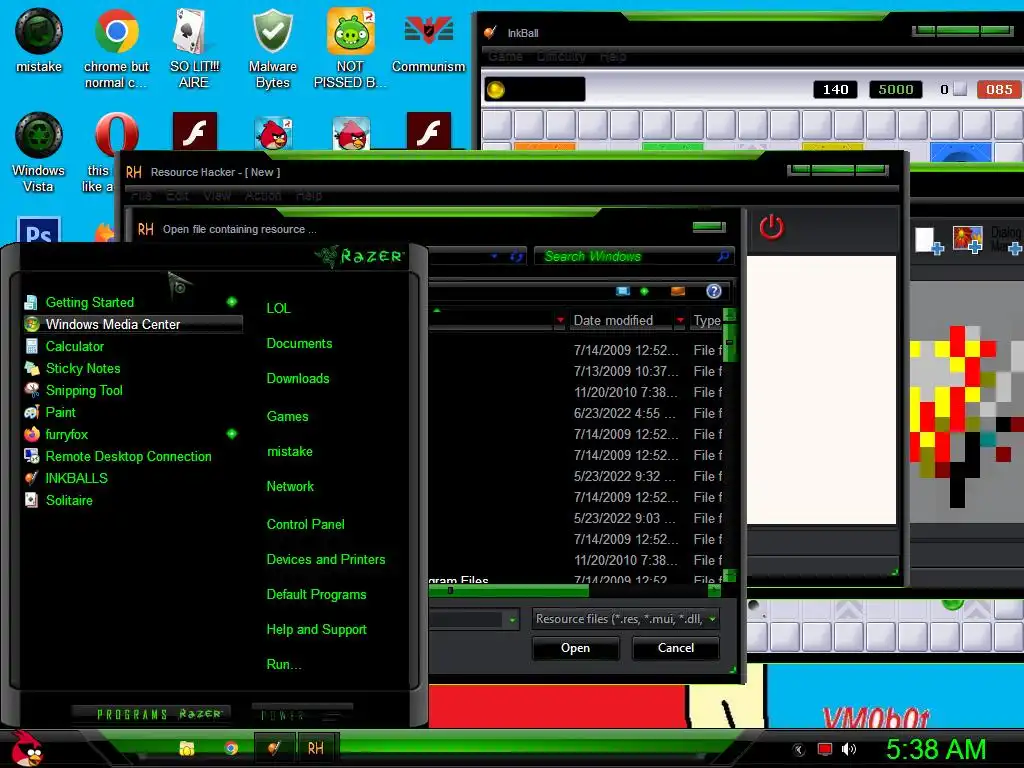Open Control Panel from start menu
1024x768 pixels.
point(306,524)
